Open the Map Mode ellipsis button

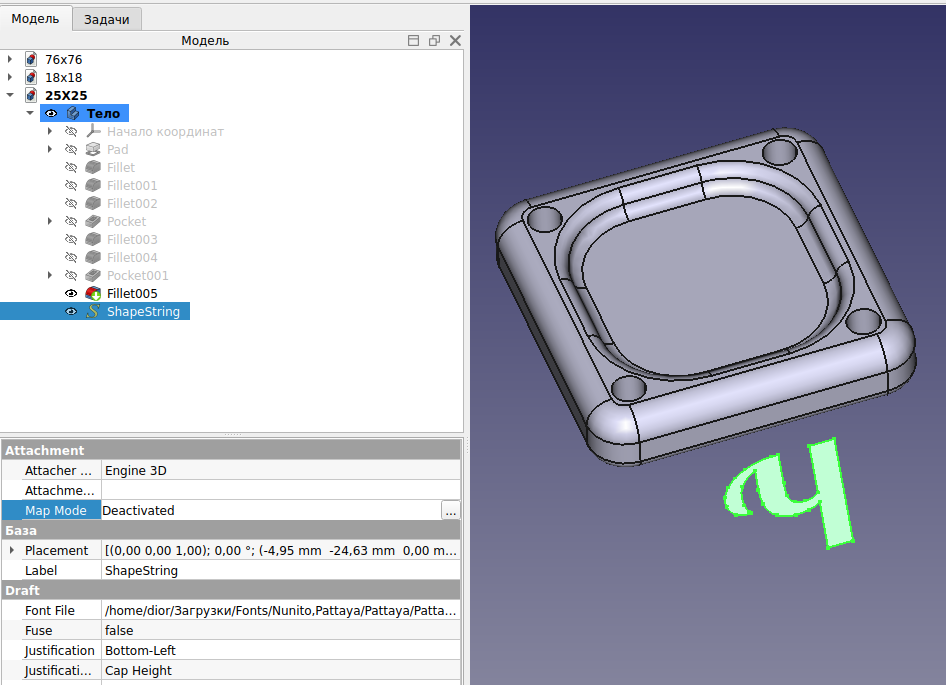click(x=451, y=510)
